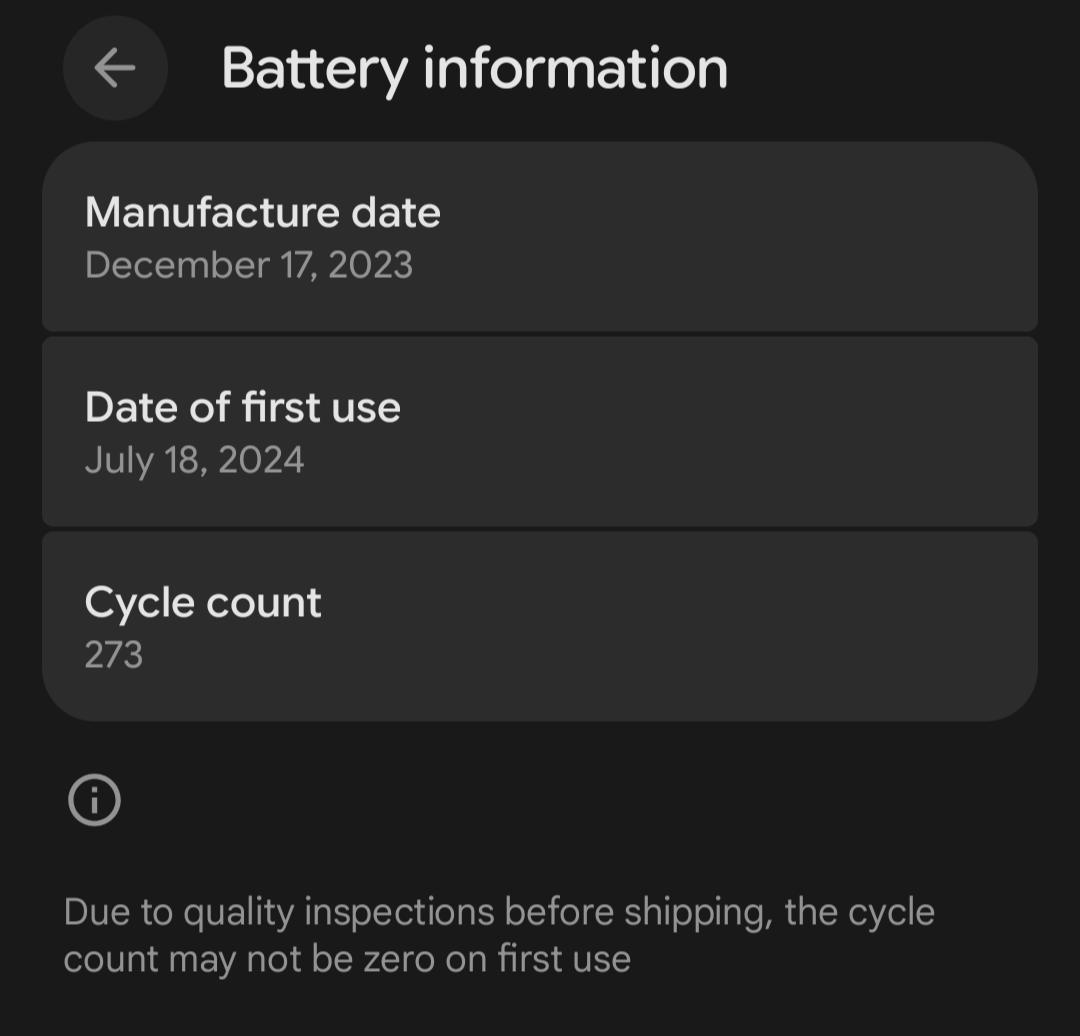Tap the word December in the first row
The image size is (1080, 1036).
(x=177, y=265)
